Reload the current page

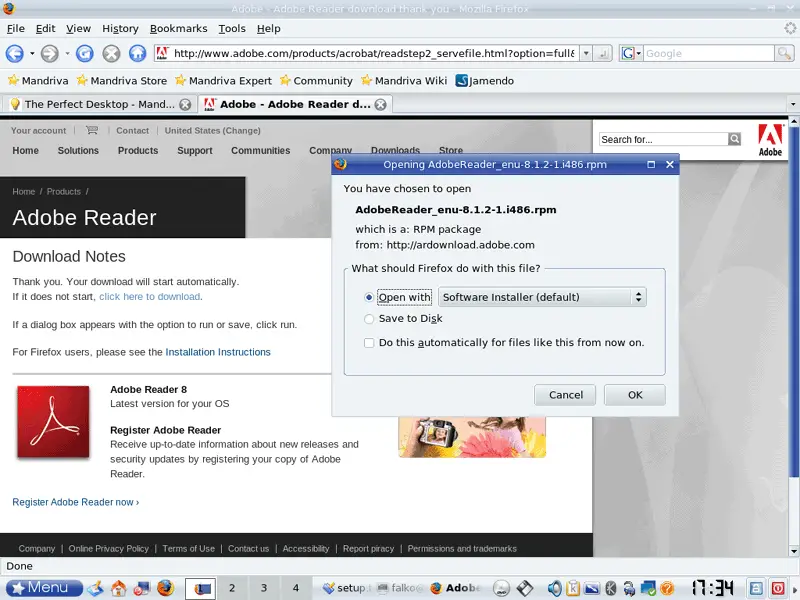pos(85,53)
